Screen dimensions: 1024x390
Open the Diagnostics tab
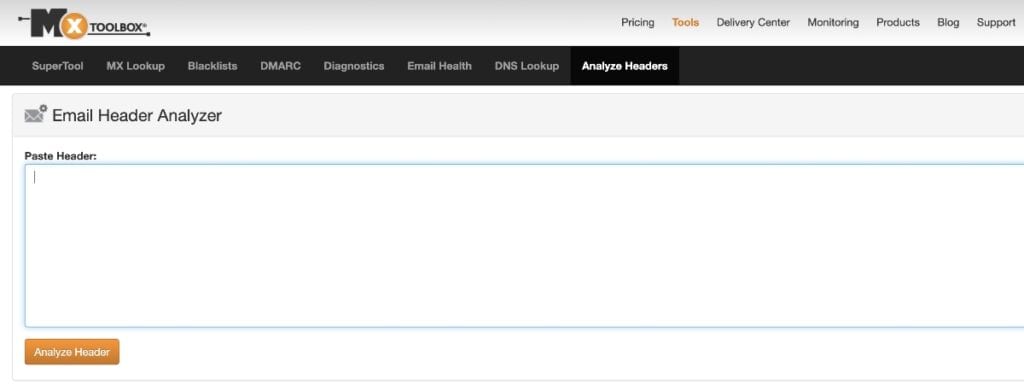[x=354, y=66]
